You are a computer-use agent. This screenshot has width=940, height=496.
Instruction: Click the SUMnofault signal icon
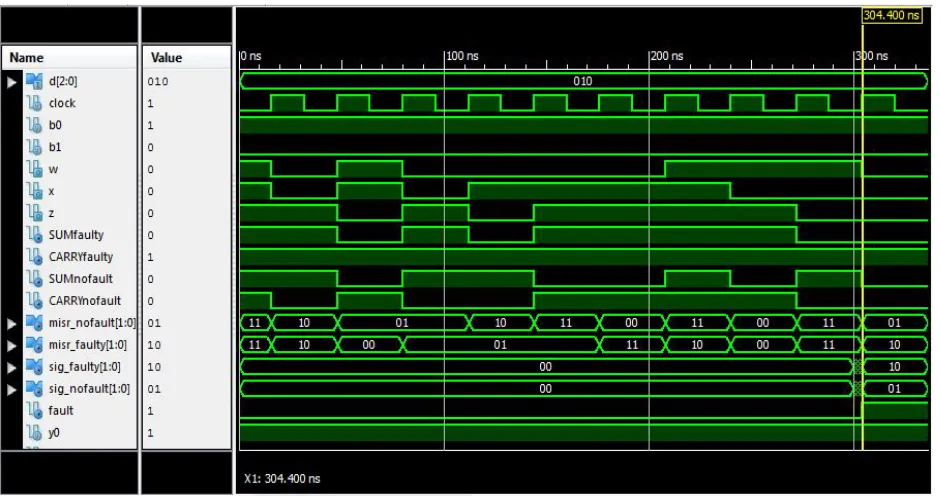point(34,279)
